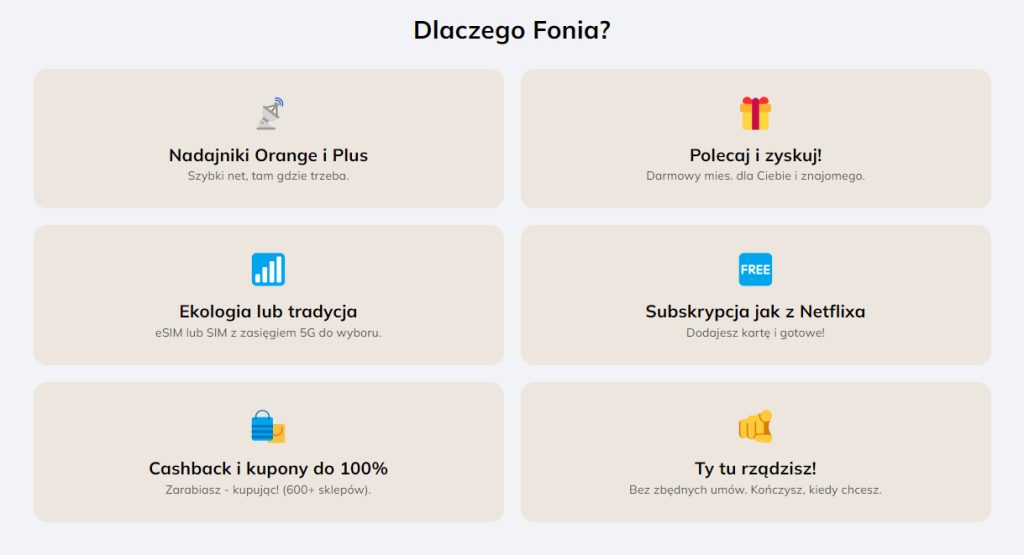Click the red gift box icon

[755, 113]
